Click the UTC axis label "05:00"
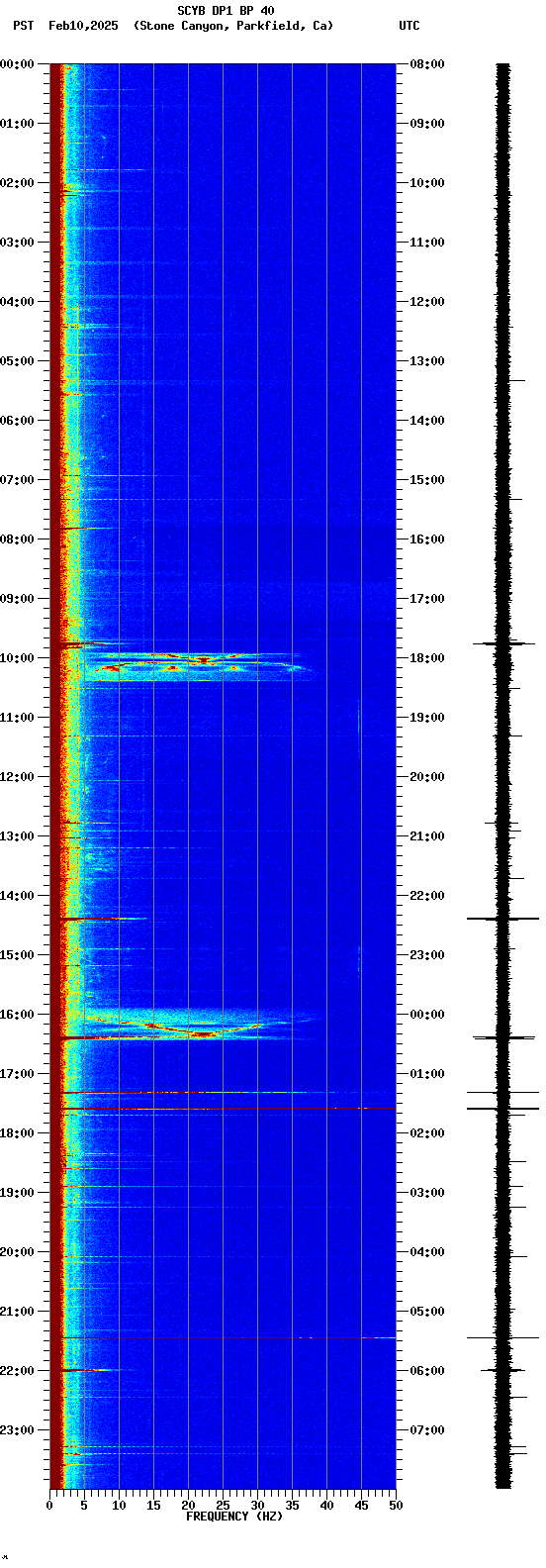Viewport: 546px width, 1568px height. (x=427, y=1312)
